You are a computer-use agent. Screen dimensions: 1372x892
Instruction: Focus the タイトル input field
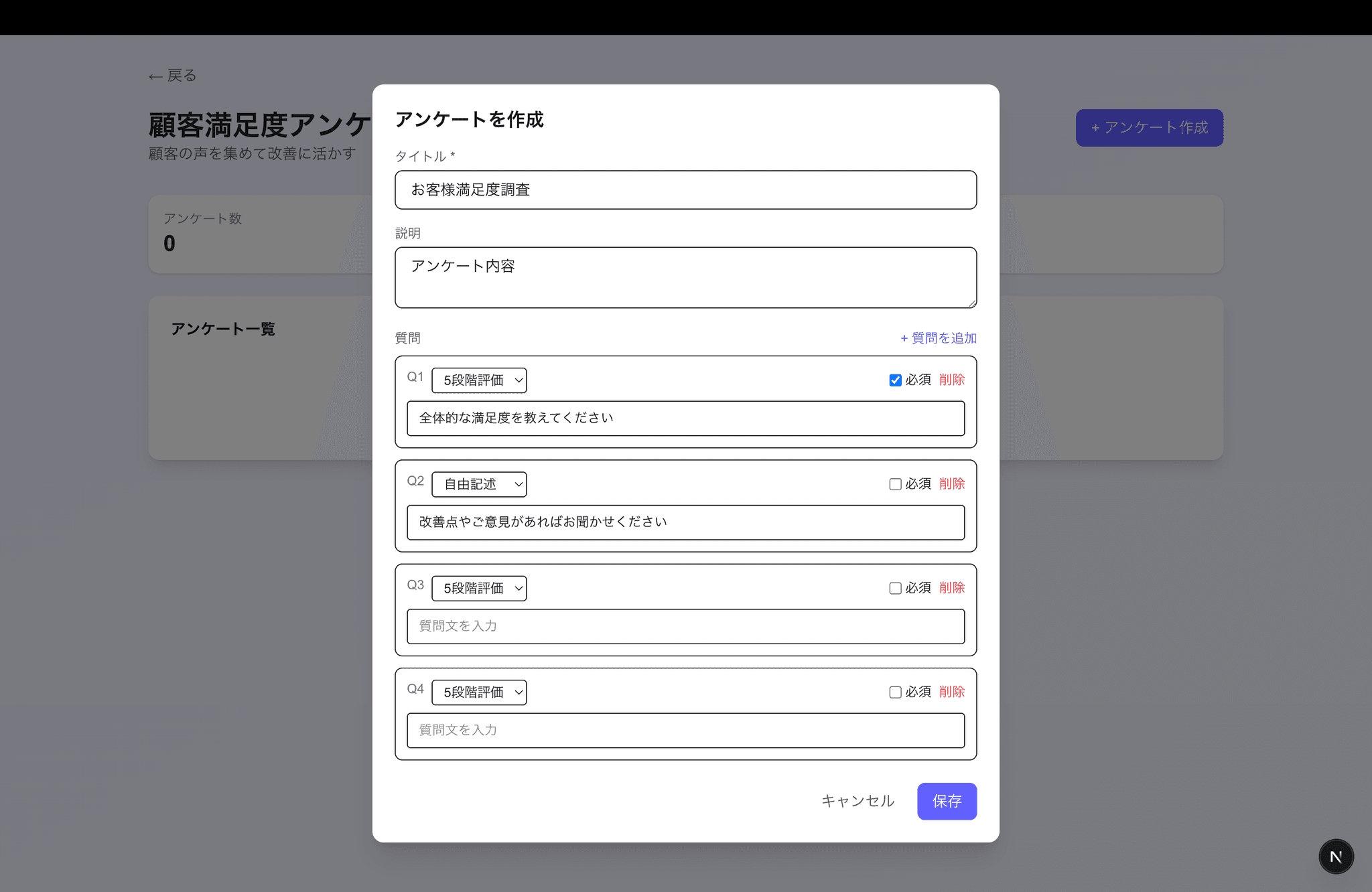coord(685,190)
